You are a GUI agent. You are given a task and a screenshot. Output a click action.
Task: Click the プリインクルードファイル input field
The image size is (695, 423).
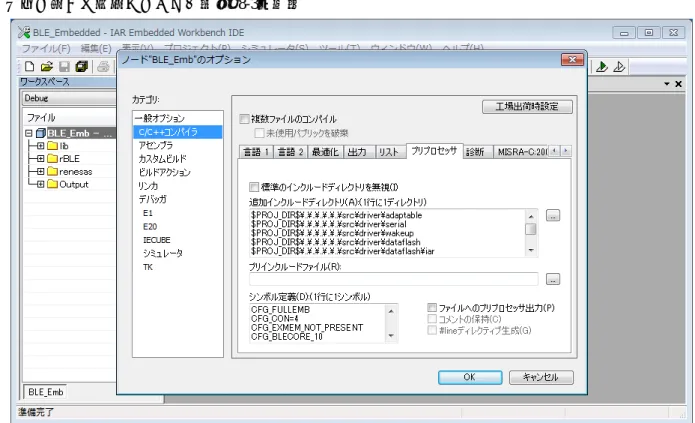point(394,279)
